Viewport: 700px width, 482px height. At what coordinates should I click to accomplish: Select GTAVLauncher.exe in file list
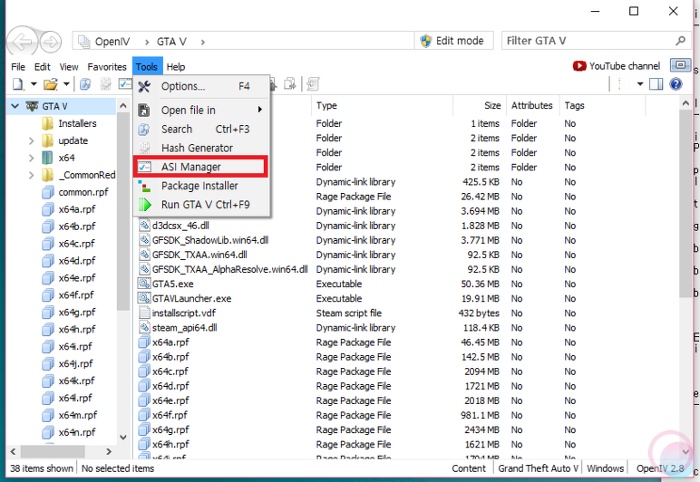pyautogui.click(x=192, y=299)
